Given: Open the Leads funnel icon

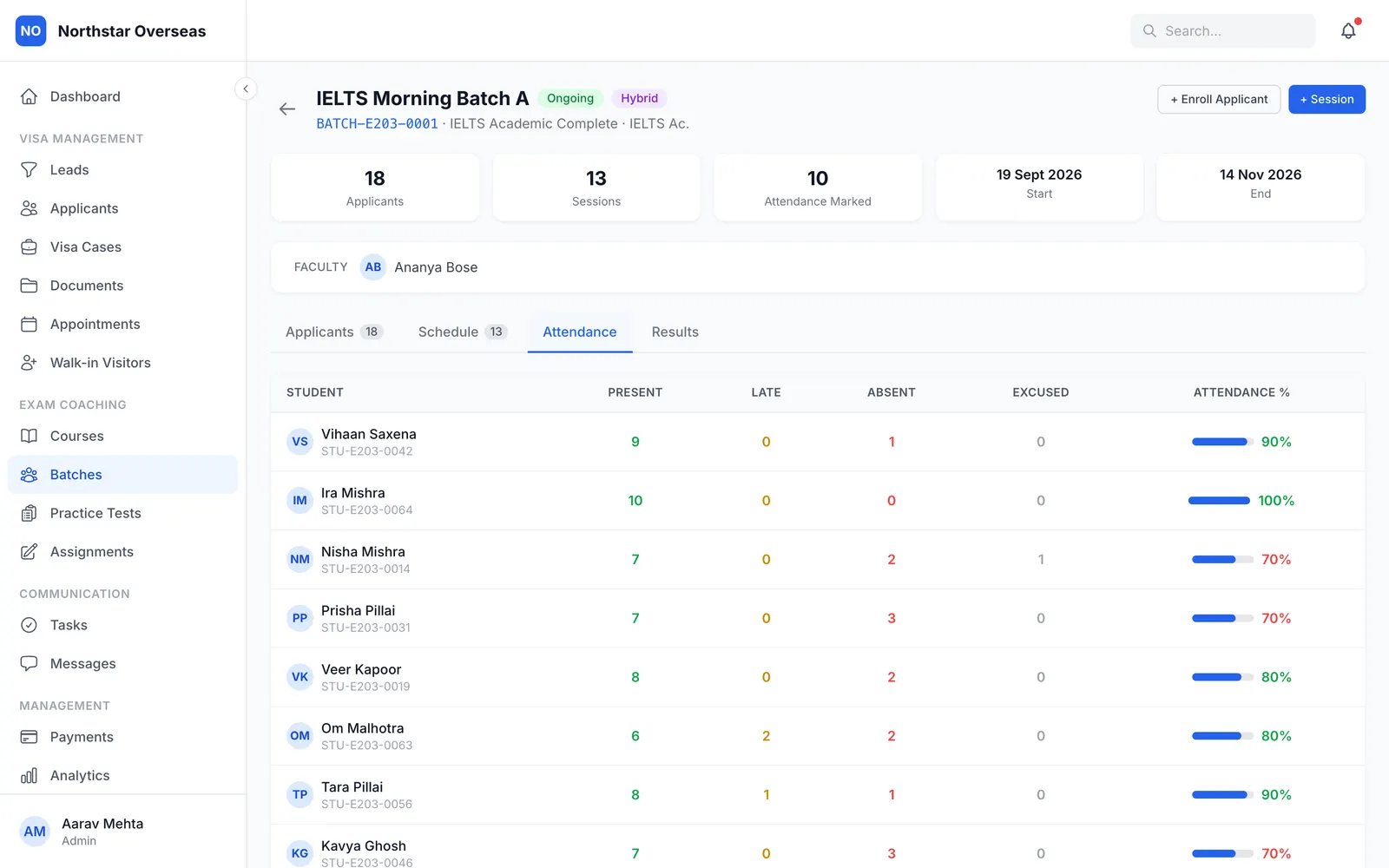Looking at the screenshot, I should coord(29,170).
